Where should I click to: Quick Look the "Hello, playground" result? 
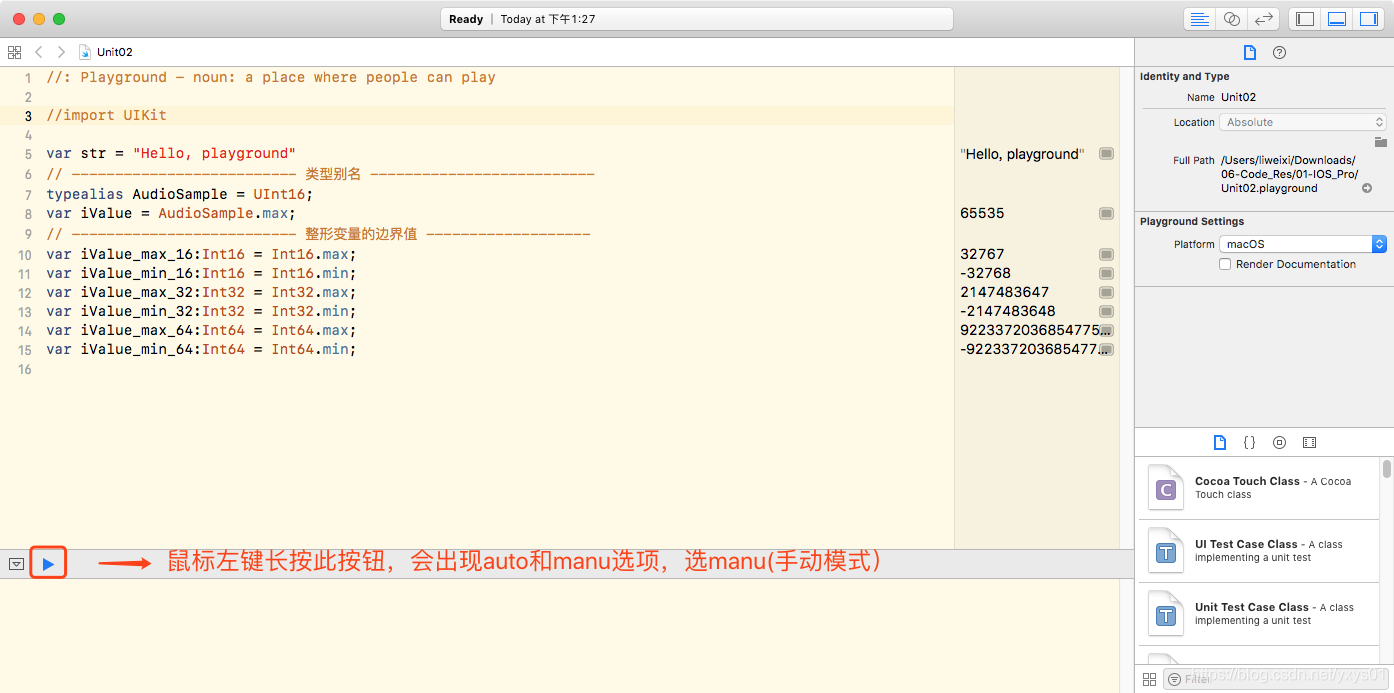click(1106, 154)
